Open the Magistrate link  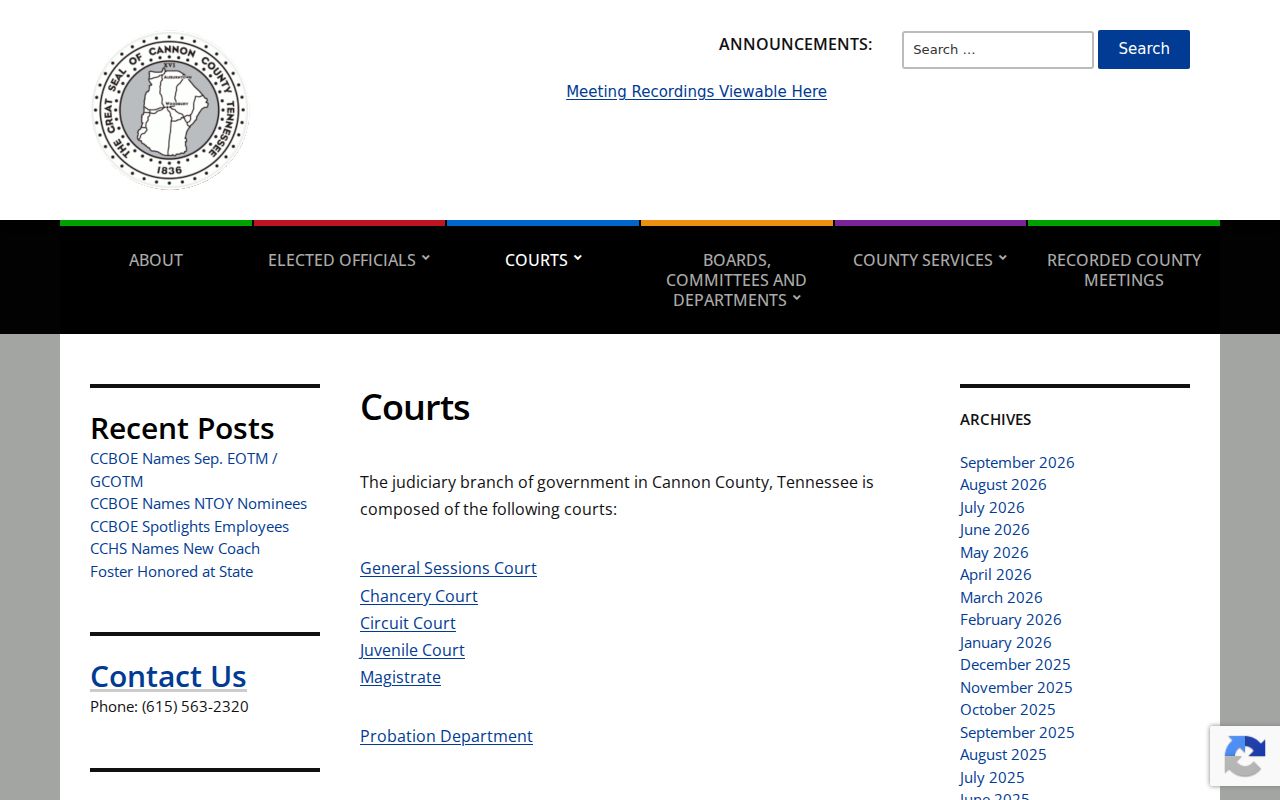[400, 677]
